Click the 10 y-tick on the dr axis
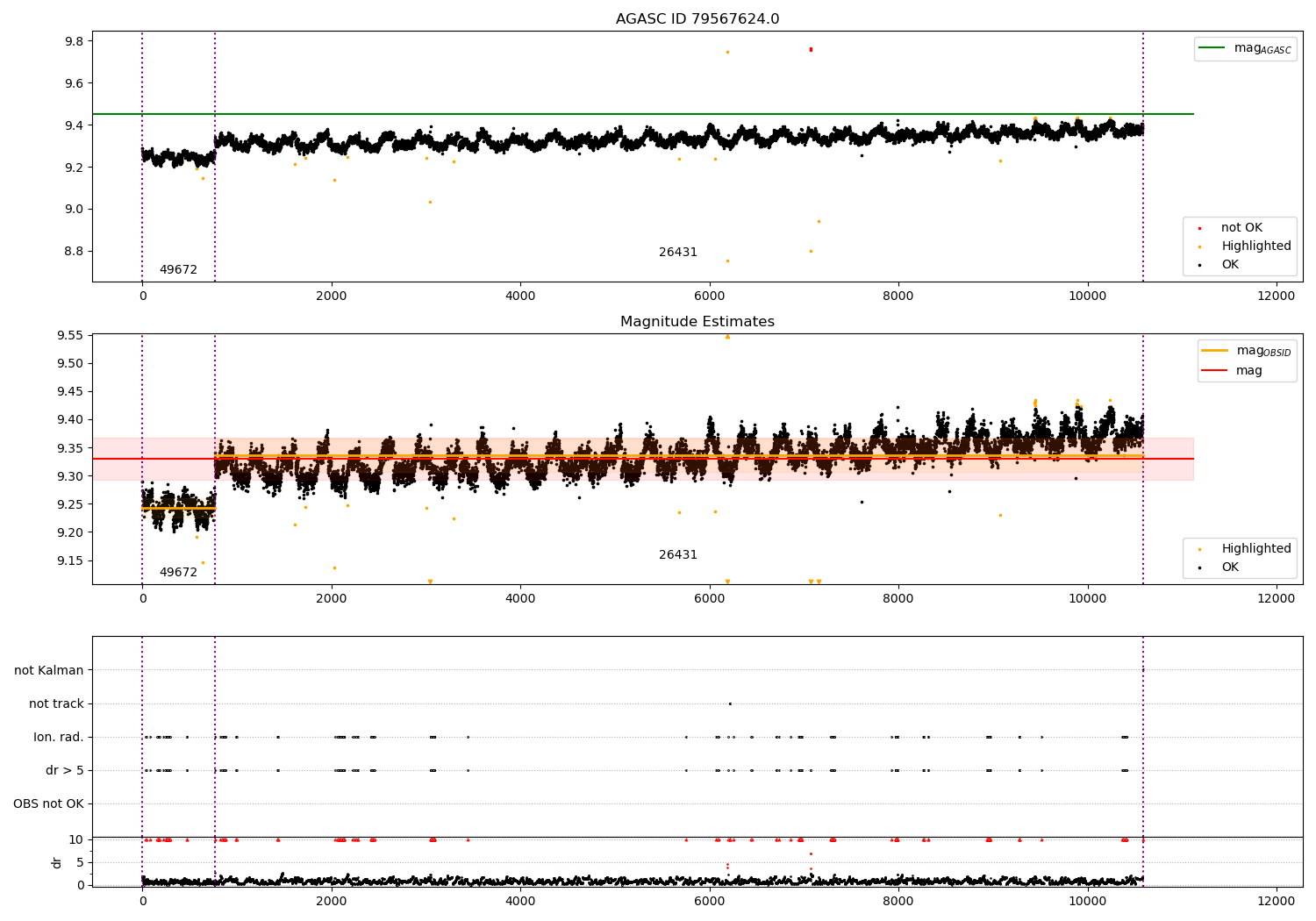Viewport: 1316px width, 921px height. 76,840
